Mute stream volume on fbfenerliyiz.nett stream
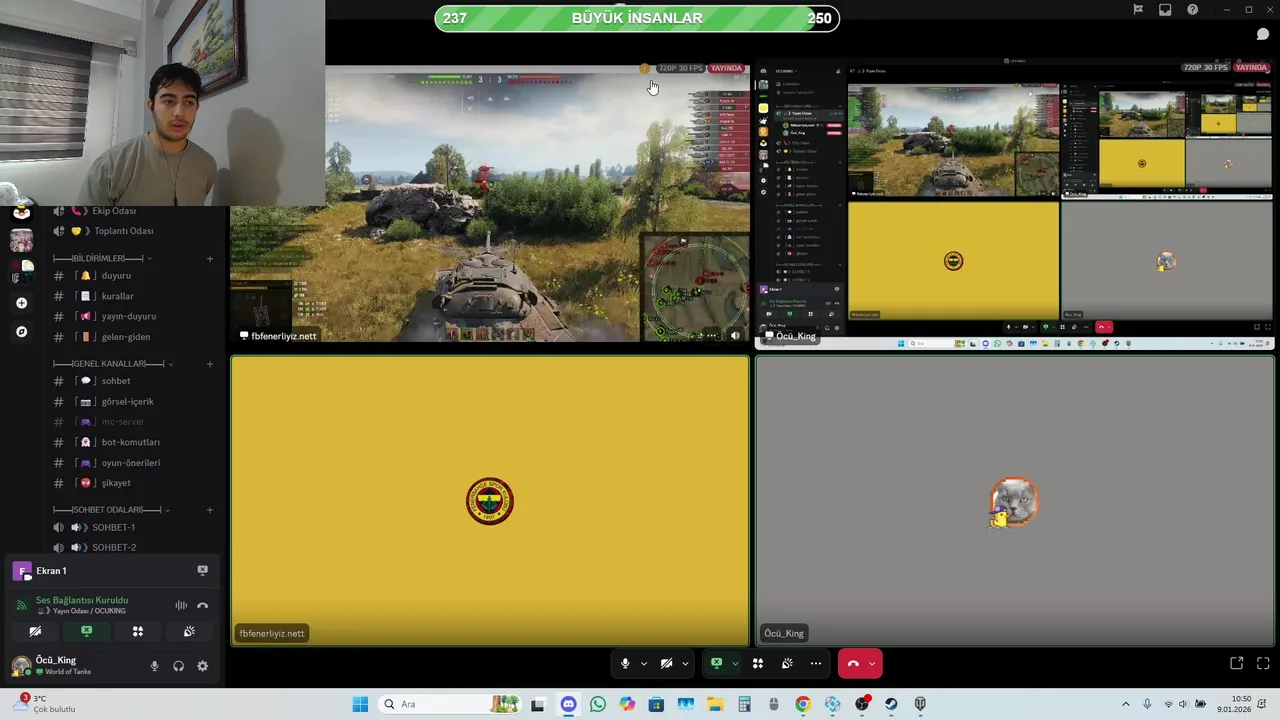1280x720 pixels. 735,336
